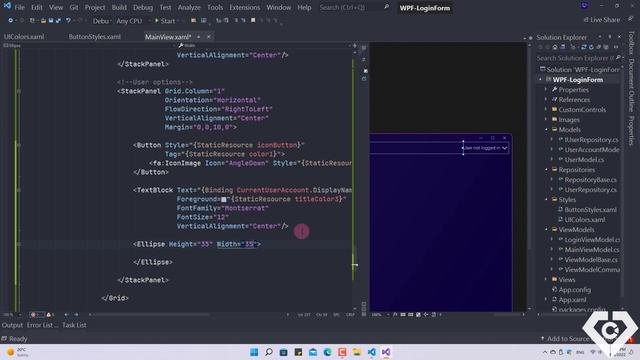Click Live Share button

pyautogui.click(x=602, y=20)
